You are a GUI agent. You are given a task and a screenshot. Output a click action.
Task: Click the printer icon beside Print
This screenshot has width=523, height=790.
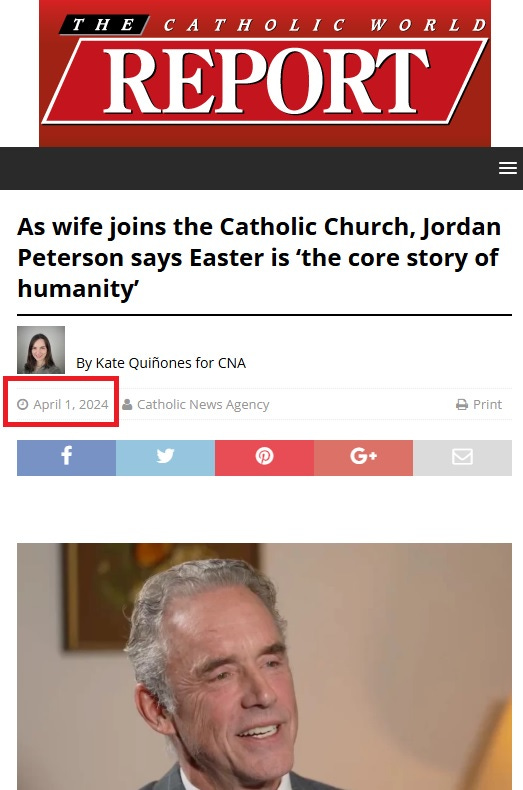click(x=462, y=405)
